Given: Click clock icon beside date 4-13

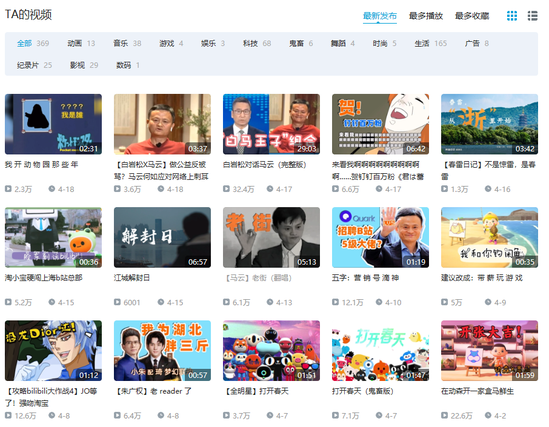Looking at the screenshot, I should 270,302.
